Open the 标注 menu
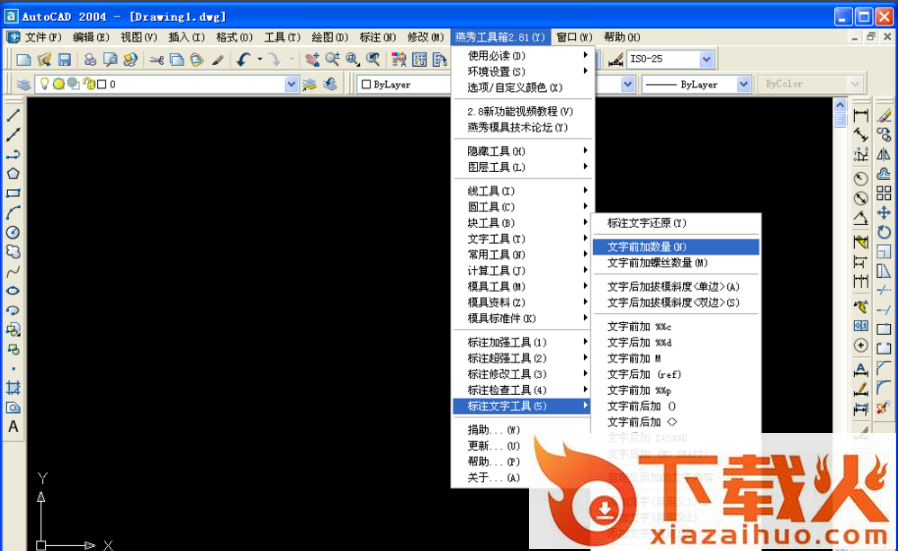The height and width of the screenshot is (551, 898). [377, 37]
